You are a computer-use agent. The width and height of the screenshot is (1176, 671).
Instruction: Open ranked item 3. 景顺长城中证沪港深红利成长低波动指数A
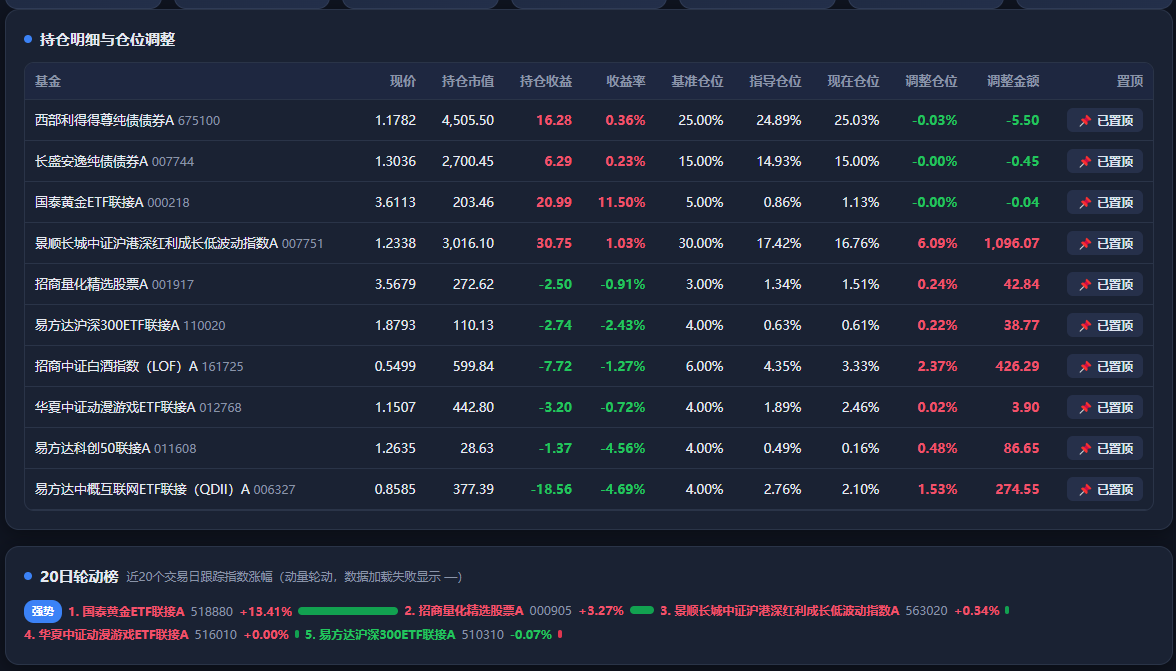pyautogui.click(x=779, y=612)
